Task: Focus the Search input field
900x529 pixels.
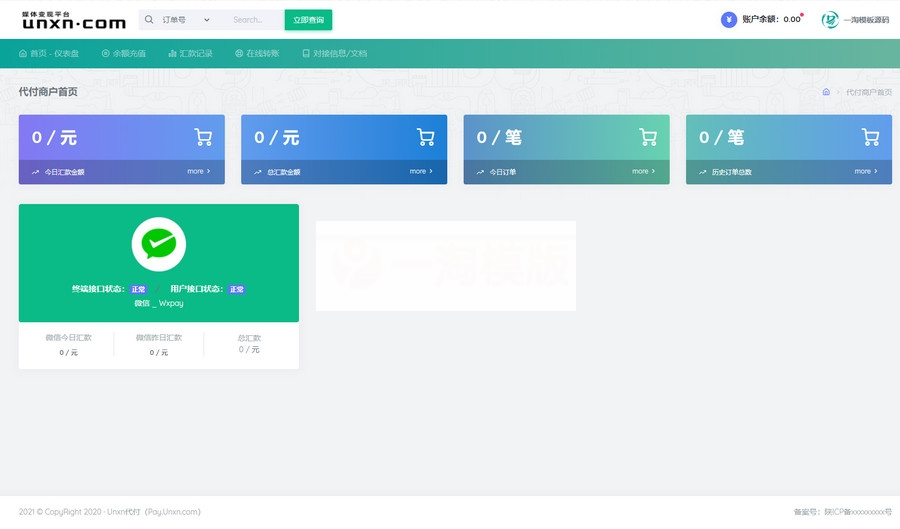Action: (x=254, y=20)
